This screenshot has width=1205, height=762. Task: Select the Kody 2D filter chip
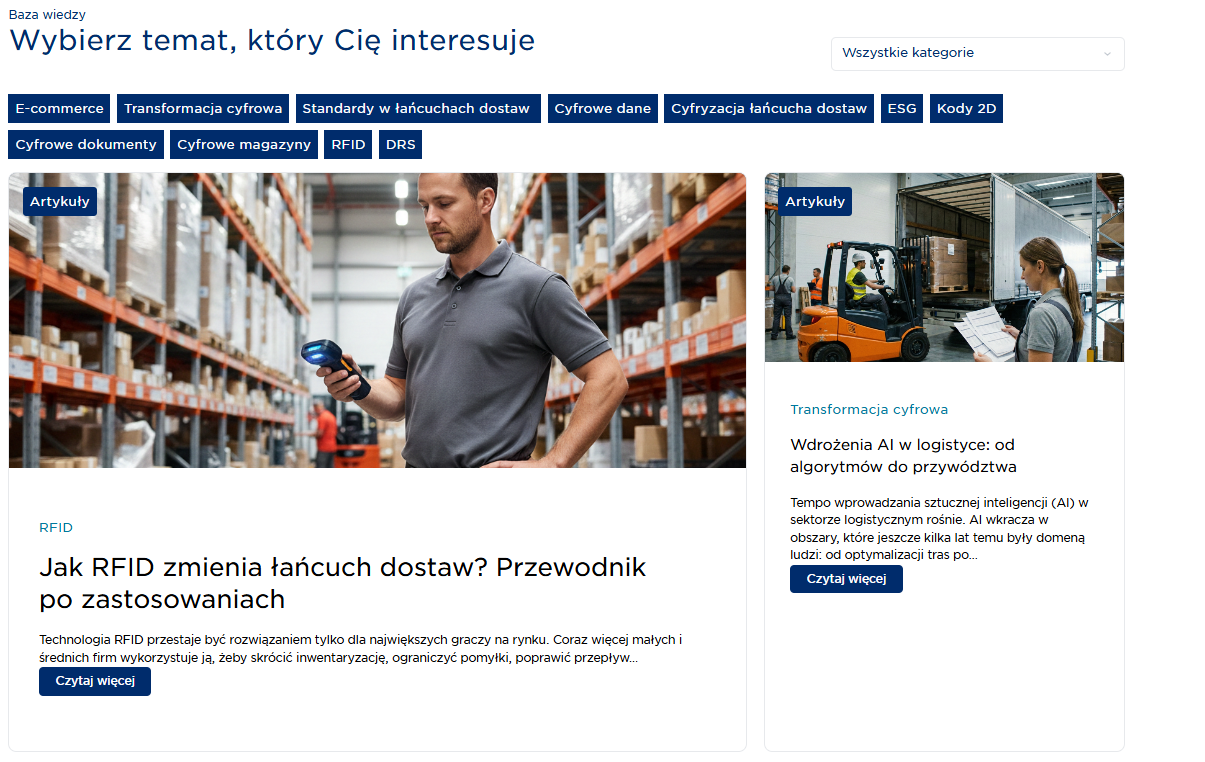(966, 108)
